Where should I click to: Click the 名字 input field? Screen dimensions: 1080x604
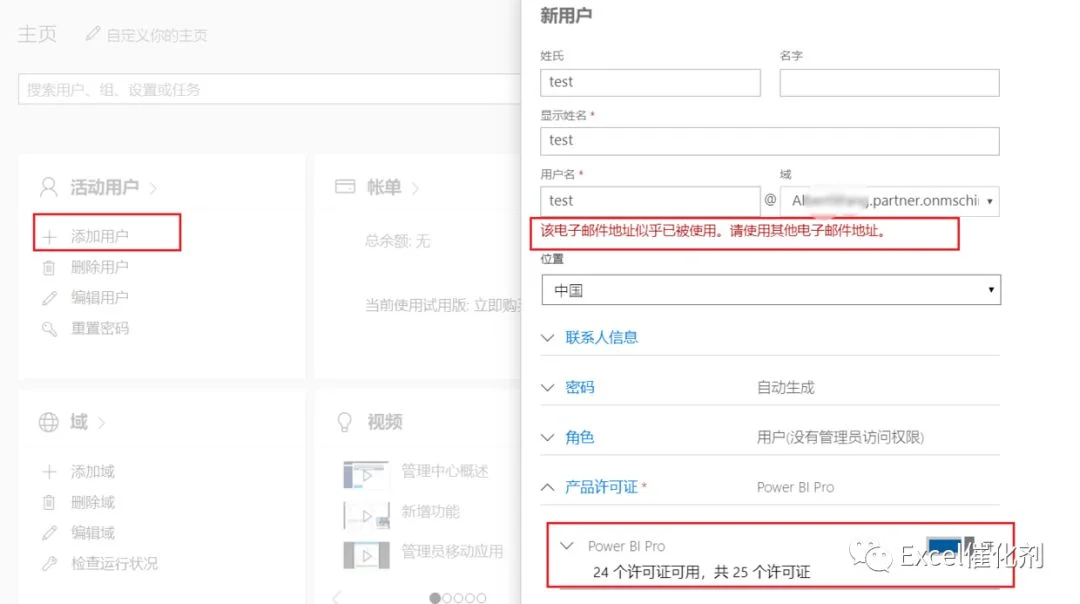point(889,83)
